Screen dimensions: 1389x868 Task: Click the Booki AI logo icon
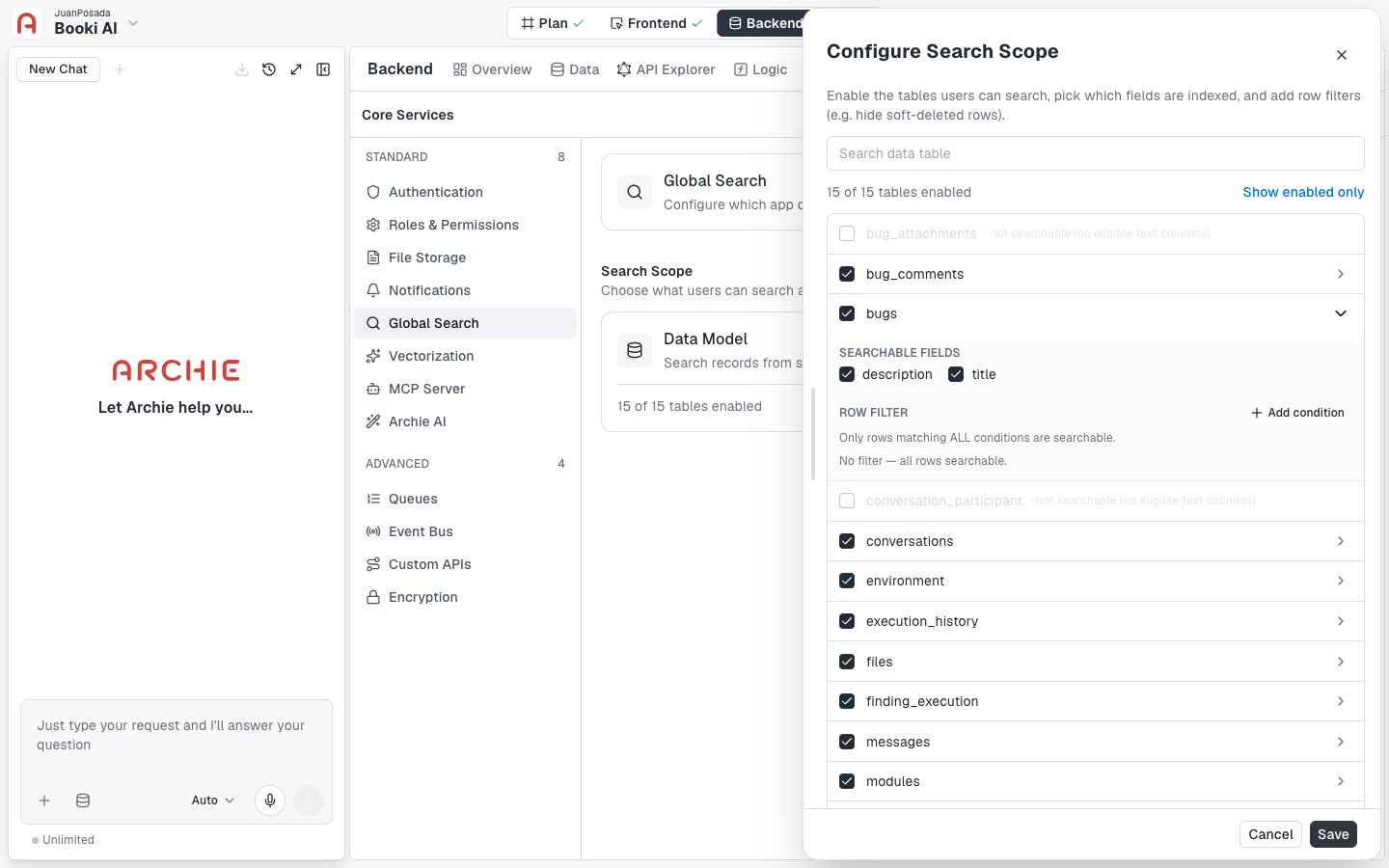click(27, 23)
